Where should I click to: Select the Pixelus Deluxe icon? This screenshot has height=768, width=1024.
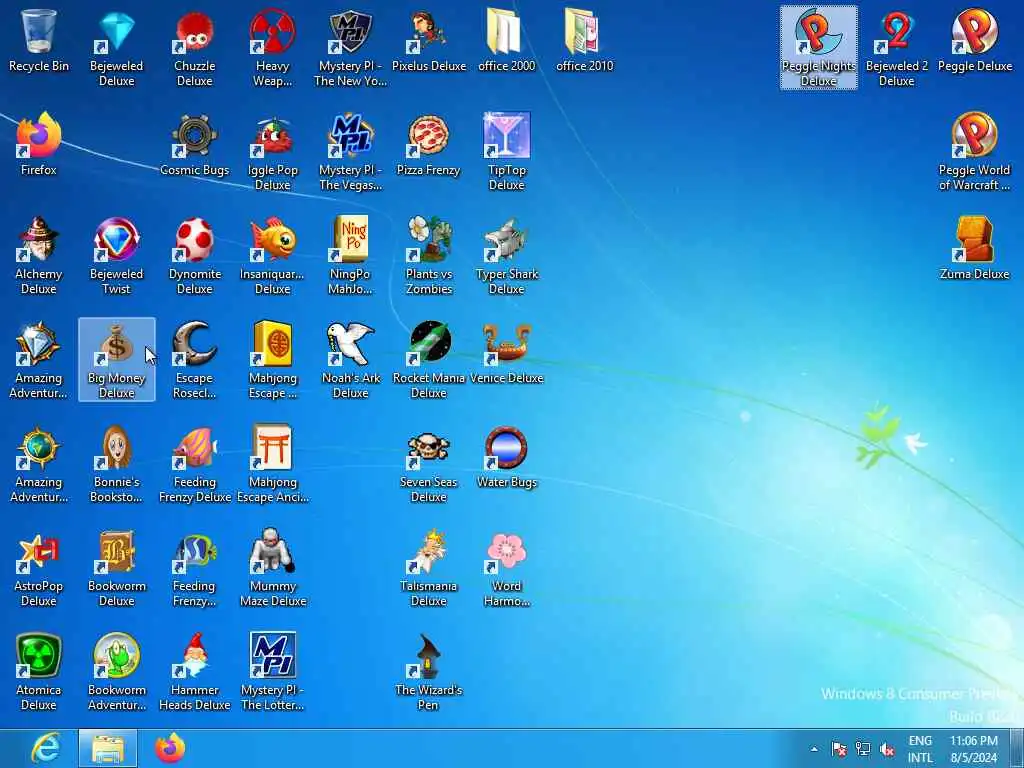click(x=429, y=40)
